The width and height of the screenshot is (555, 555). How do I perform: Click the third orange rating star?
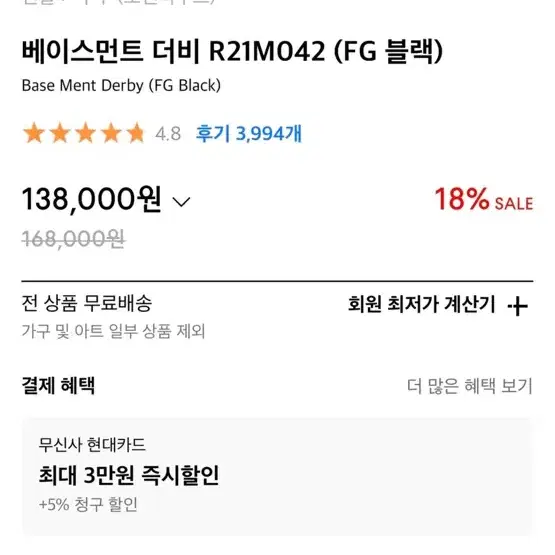[x=86, y=133]
